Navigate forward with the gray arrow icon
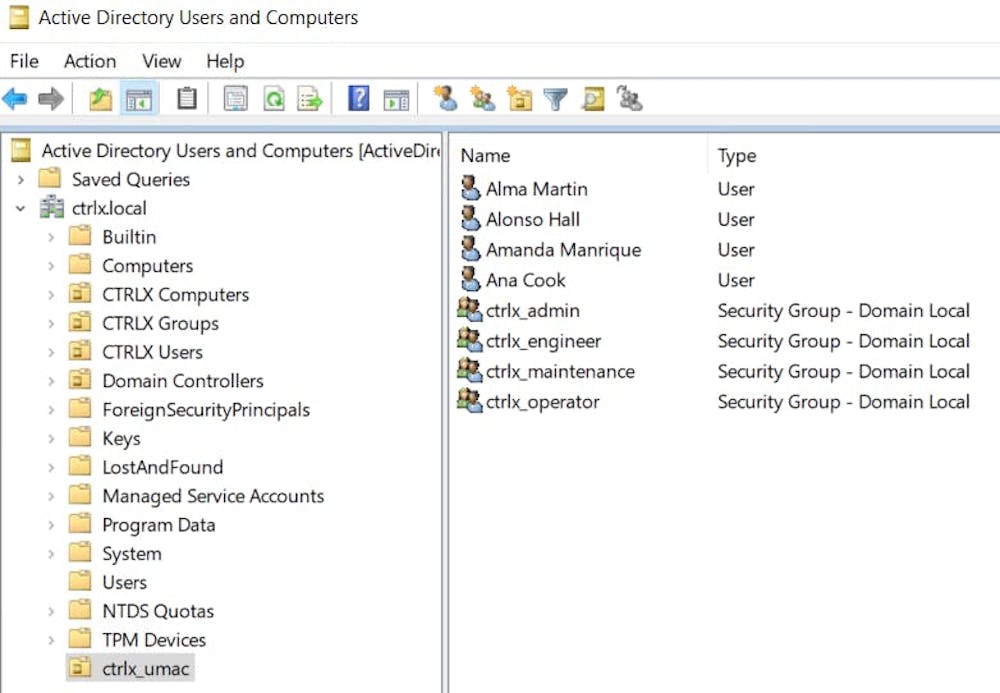 pos(52,98)
